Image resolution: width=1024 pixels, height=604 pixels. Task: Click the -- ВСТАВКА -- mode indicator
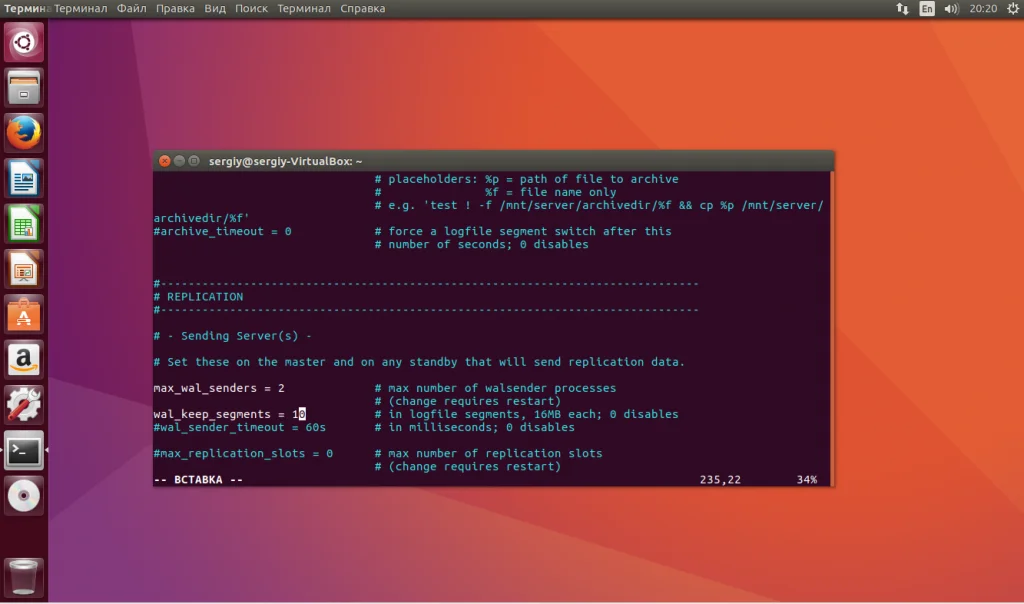click(198, 479)
